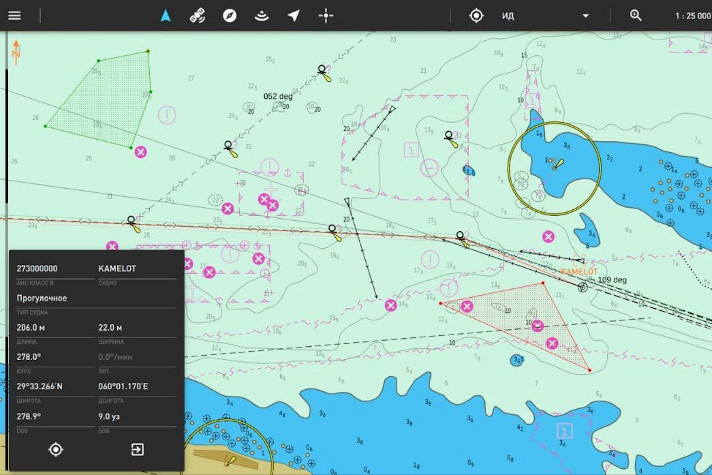Click the 273000000 MMSI field
The width and height of the screenshot is (712, 475).
tap(37, 268)
